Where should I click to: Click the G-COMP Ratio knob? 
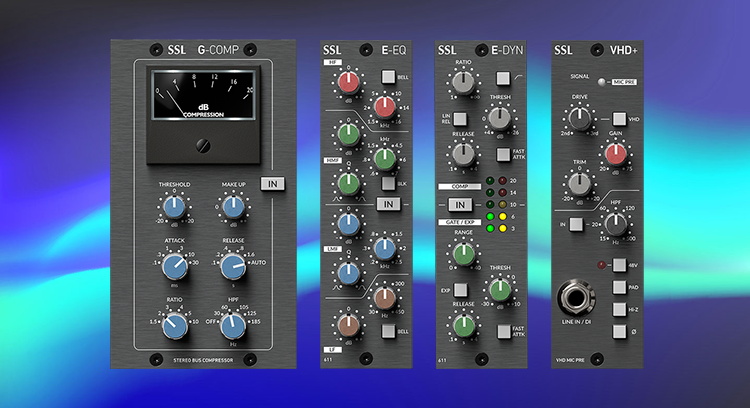(175, 326)
